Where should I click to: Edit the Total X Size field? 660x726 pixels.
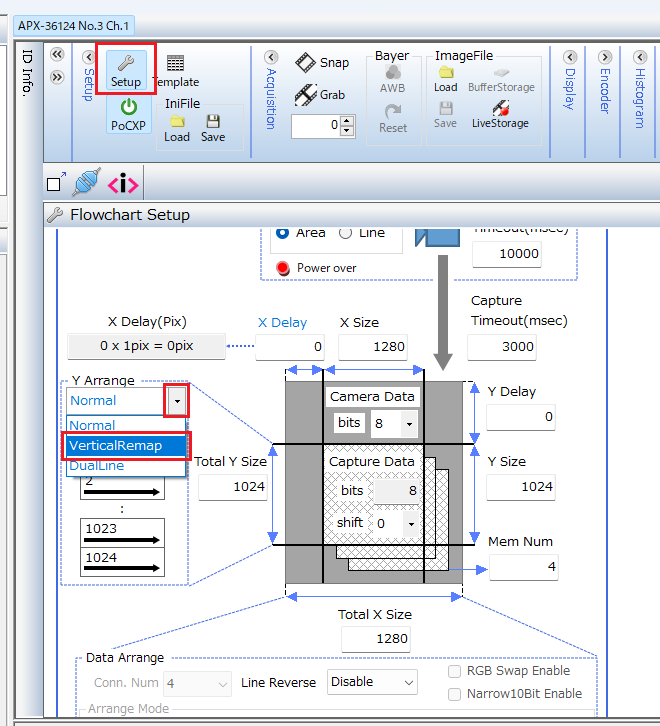pyautogui.click(x=376, y=639)
